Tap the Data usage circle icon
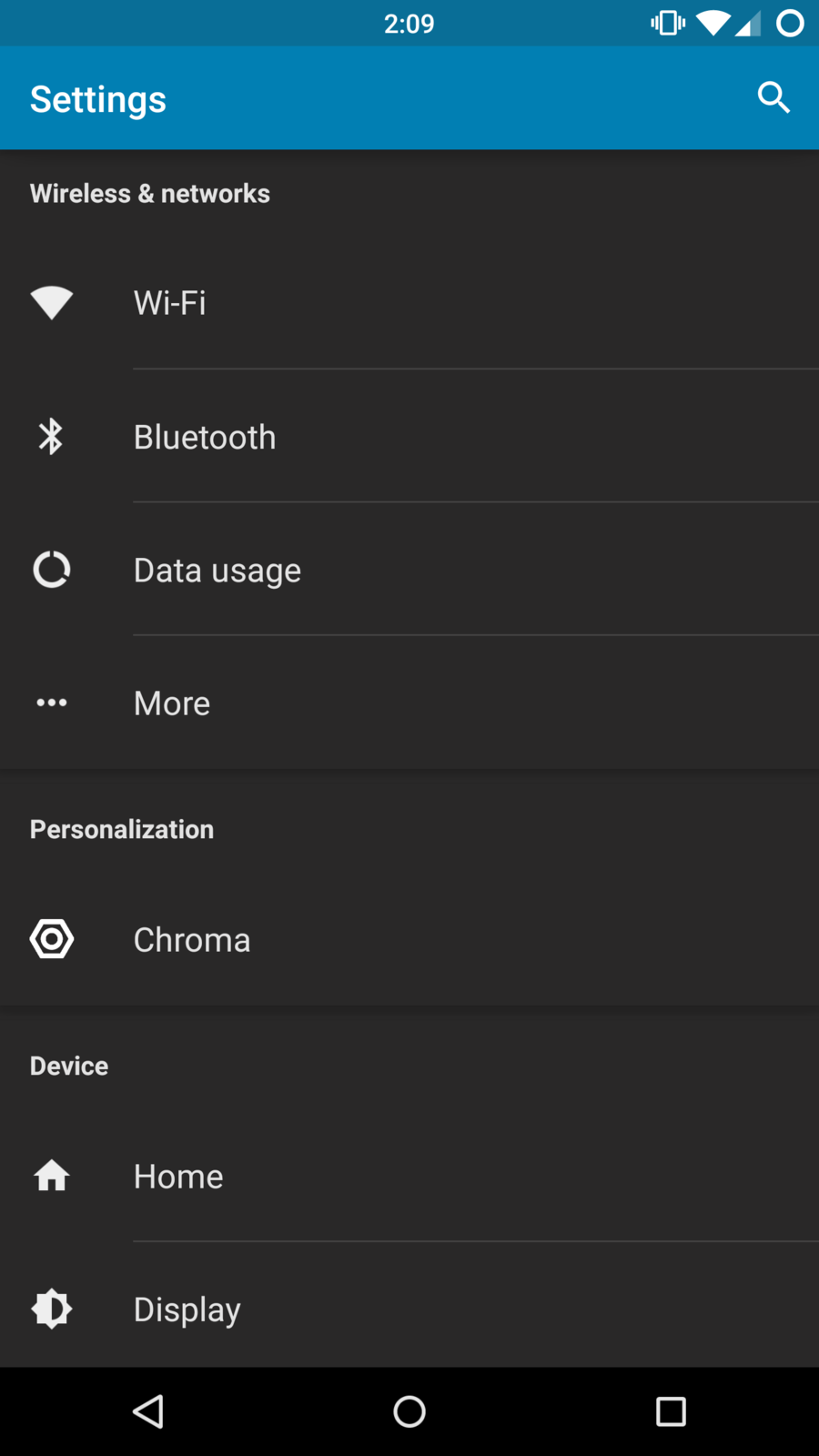This screenshot has width=819, height=1456. click(x=52, y=570)
